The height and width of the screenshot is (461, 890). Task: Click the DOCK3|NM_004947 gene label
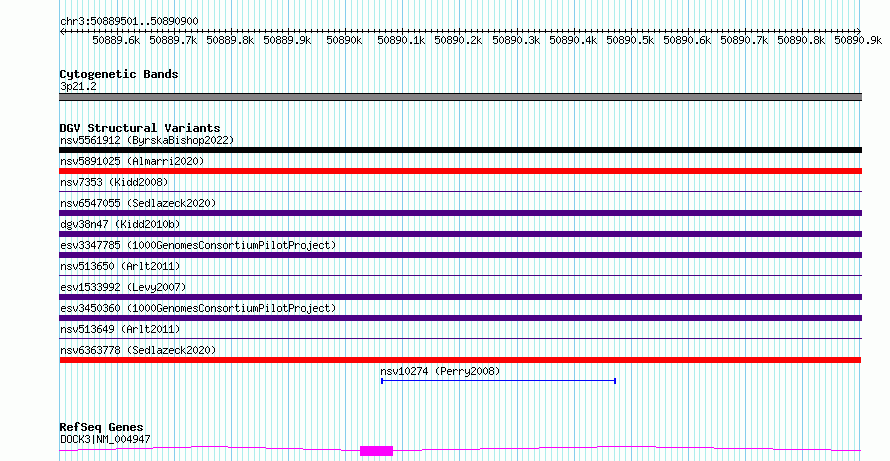pos(106,439)
